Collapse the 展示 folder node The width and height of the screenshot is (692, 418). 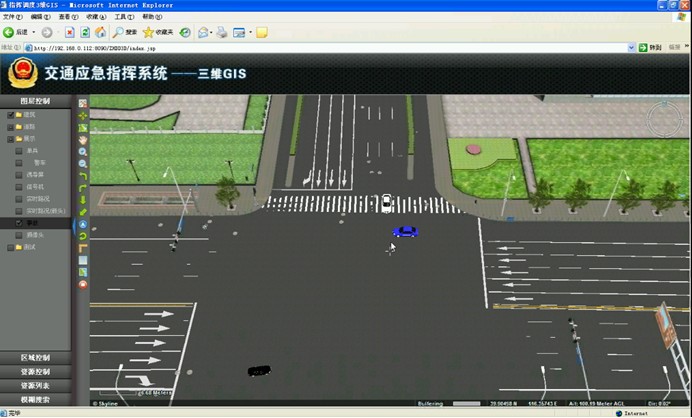click(x=19, y=139)
